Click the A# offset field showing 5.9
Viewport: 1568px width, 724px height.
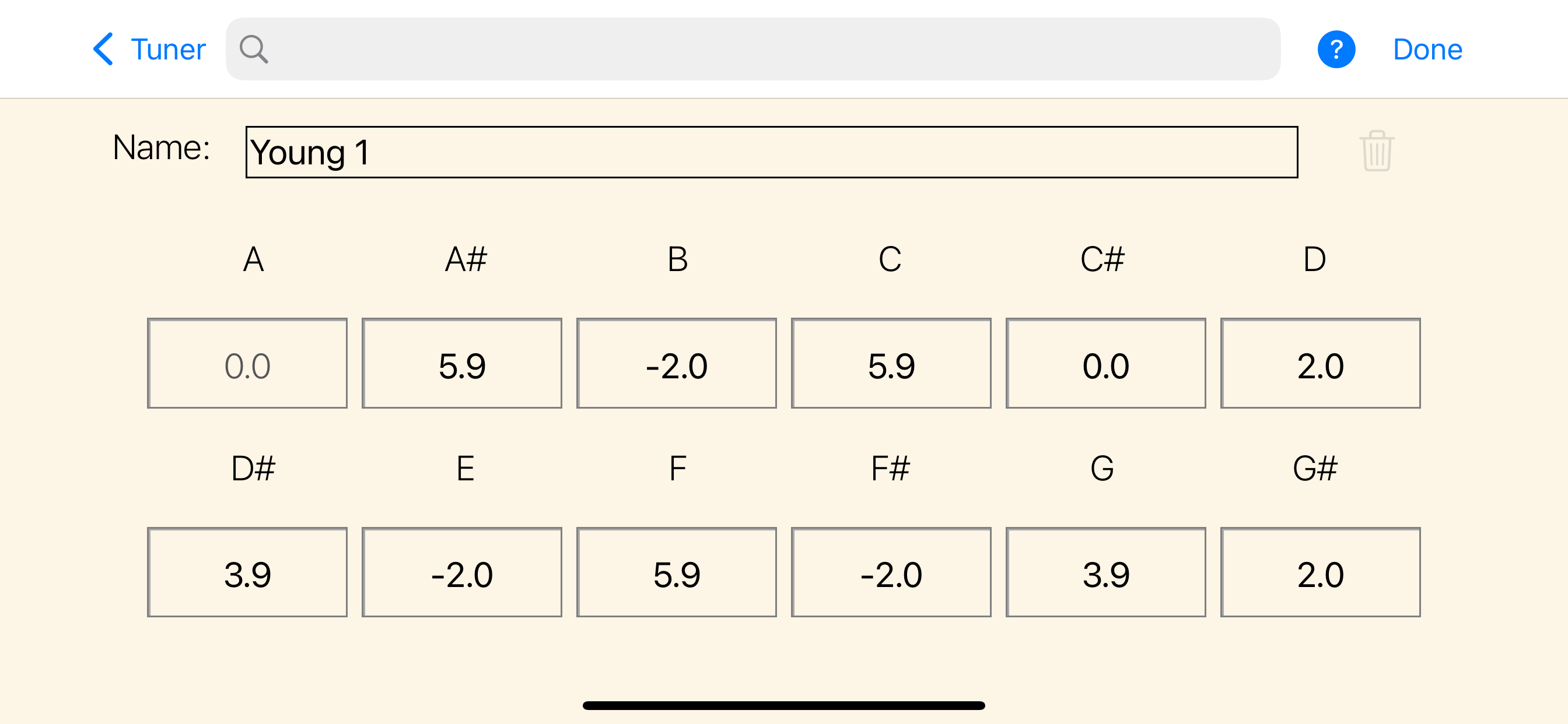click(462, 363)
